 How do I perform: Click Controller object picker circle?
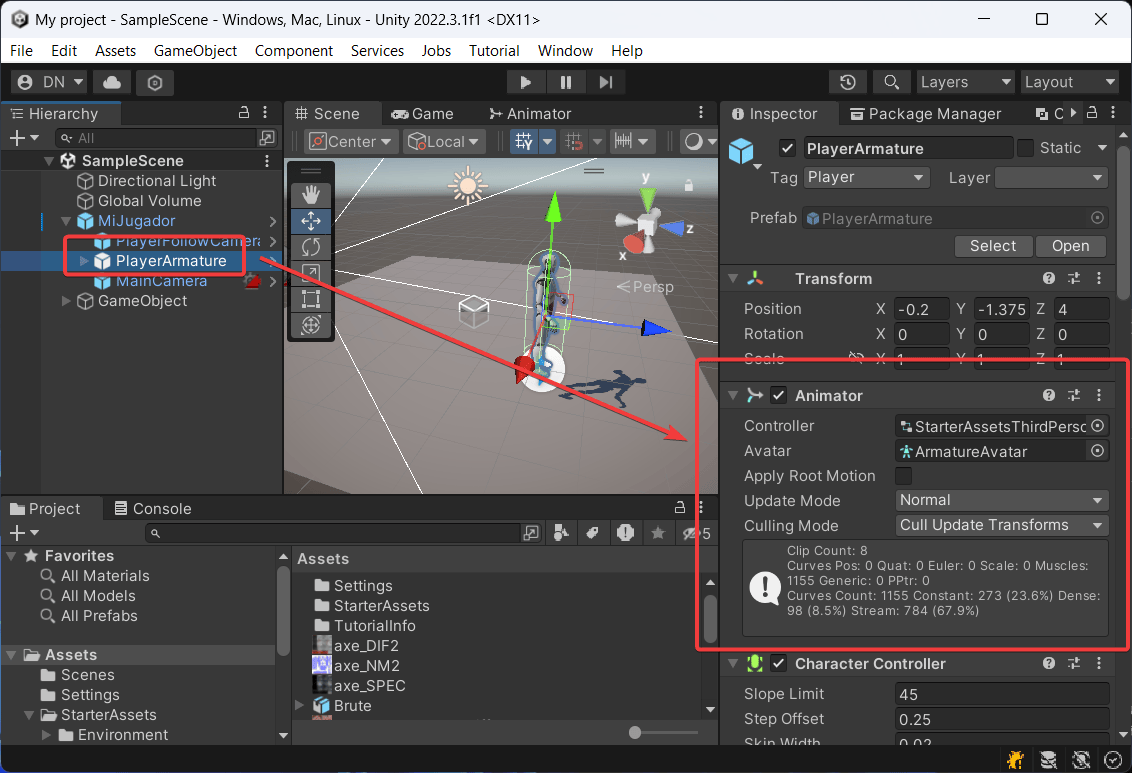tap(1097, 426)
